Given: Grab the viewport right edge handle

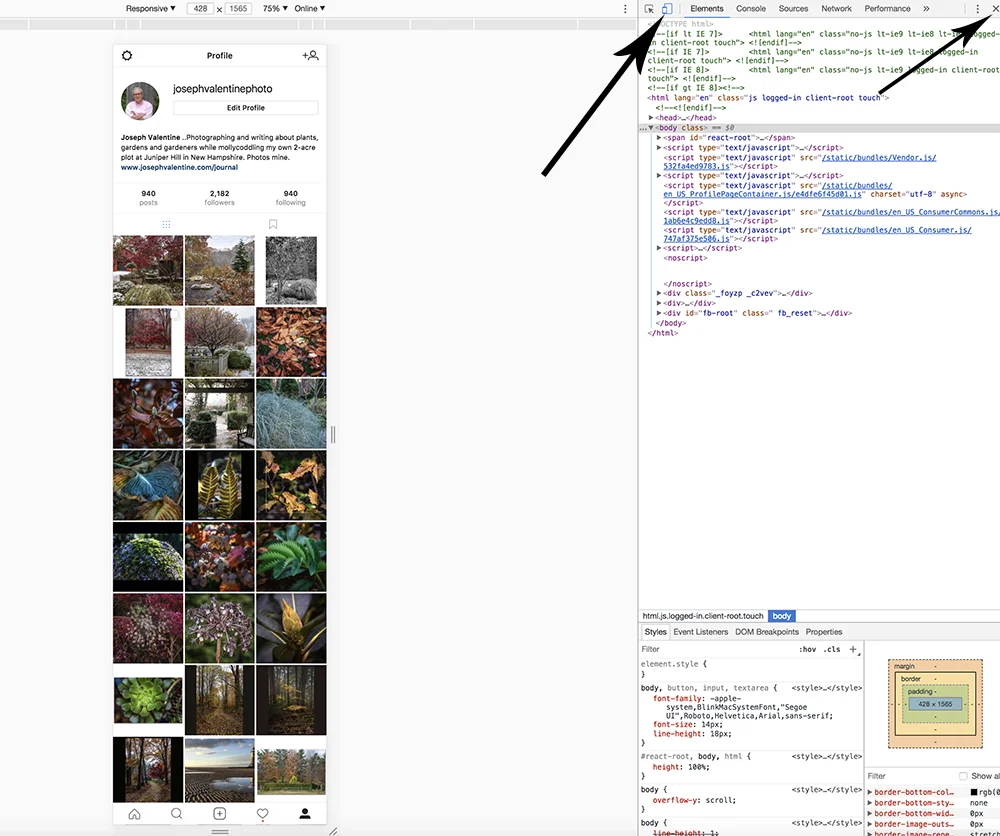Looking at the screenshot, I should point(333,435).
